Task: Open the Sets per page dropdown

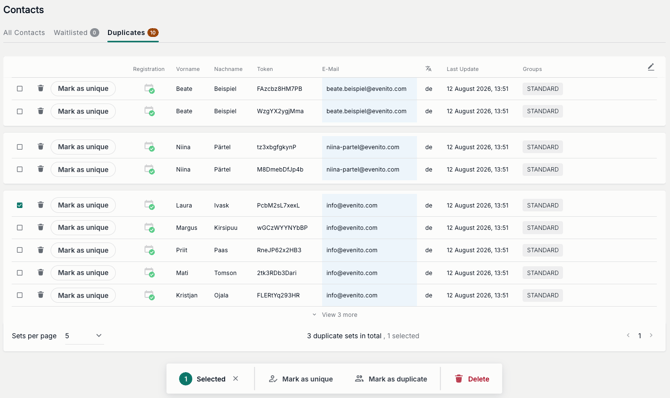Action: click(84, 336)
